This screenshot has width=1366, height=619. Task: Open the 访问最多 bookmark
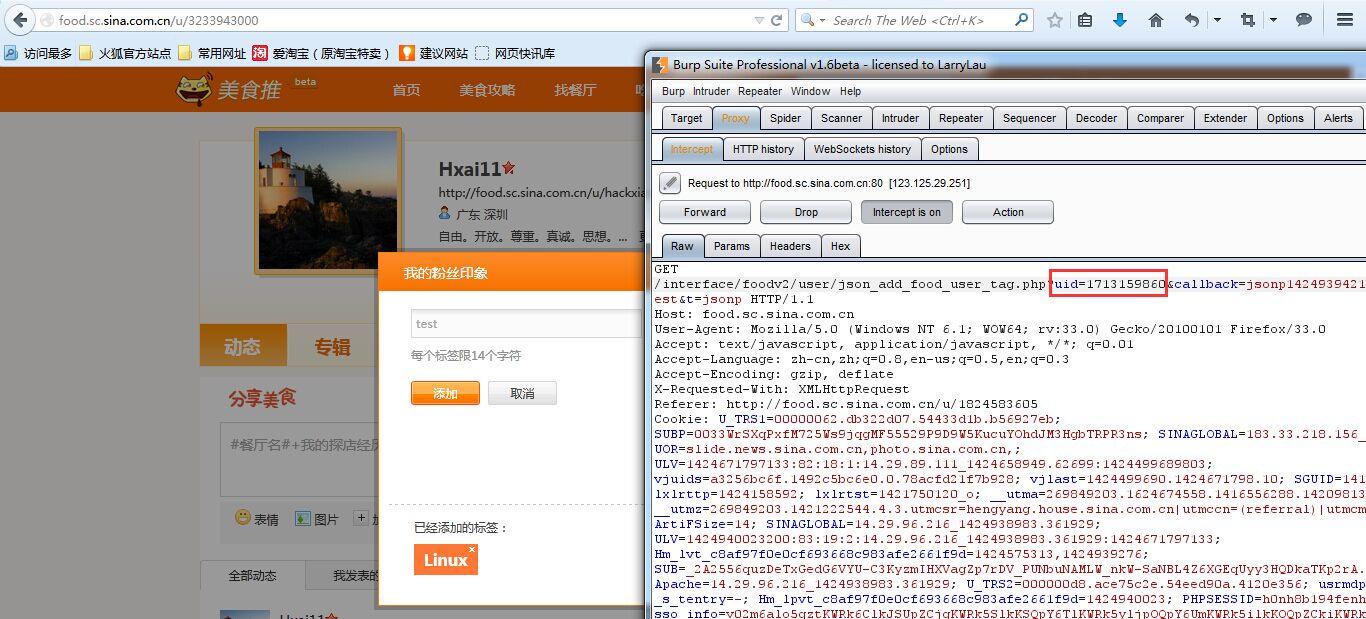click(x=38, y=53)
